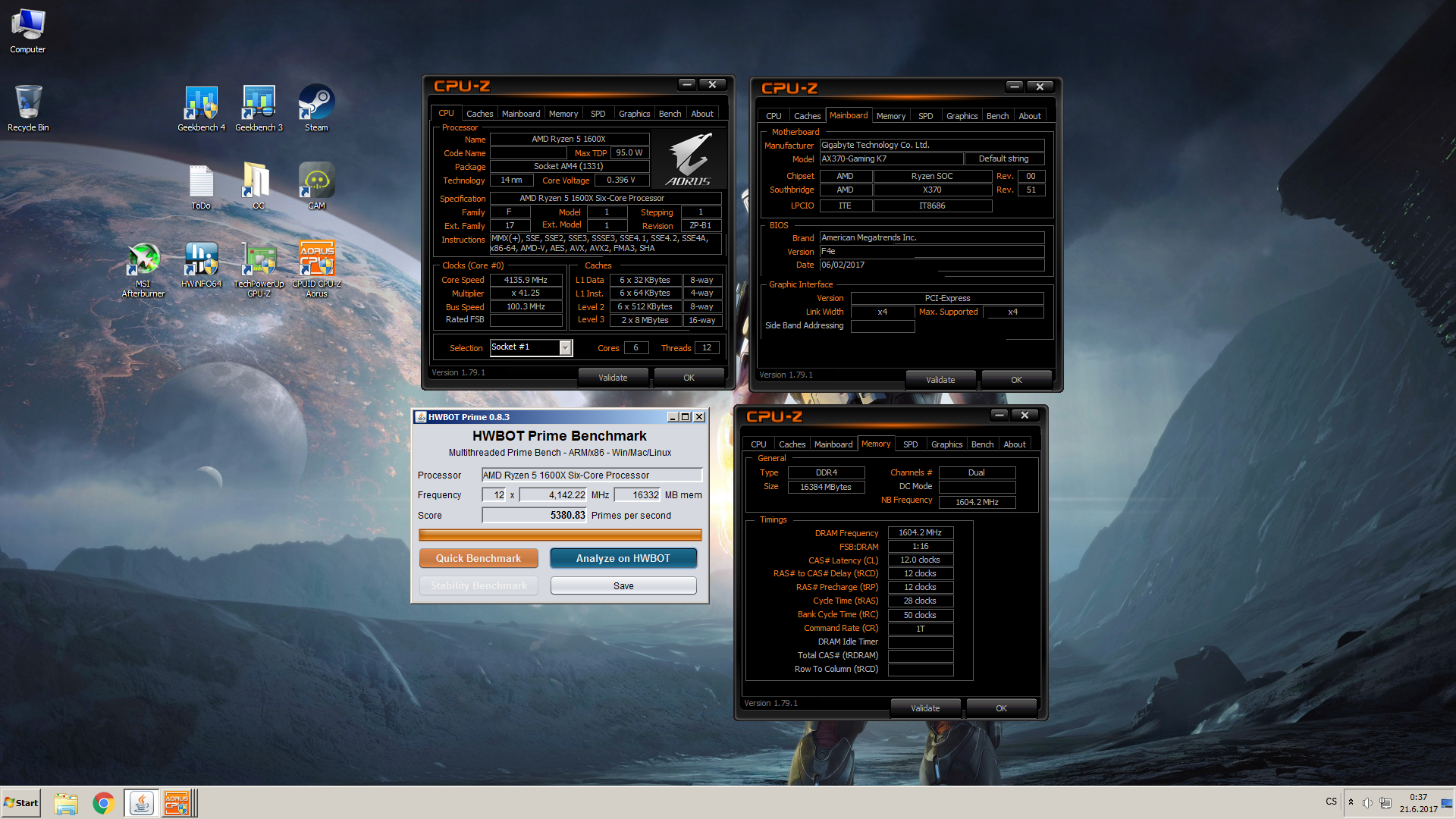
Task: Close the CPU-Z Mainboard window
Action: [x=1040, y=86]
